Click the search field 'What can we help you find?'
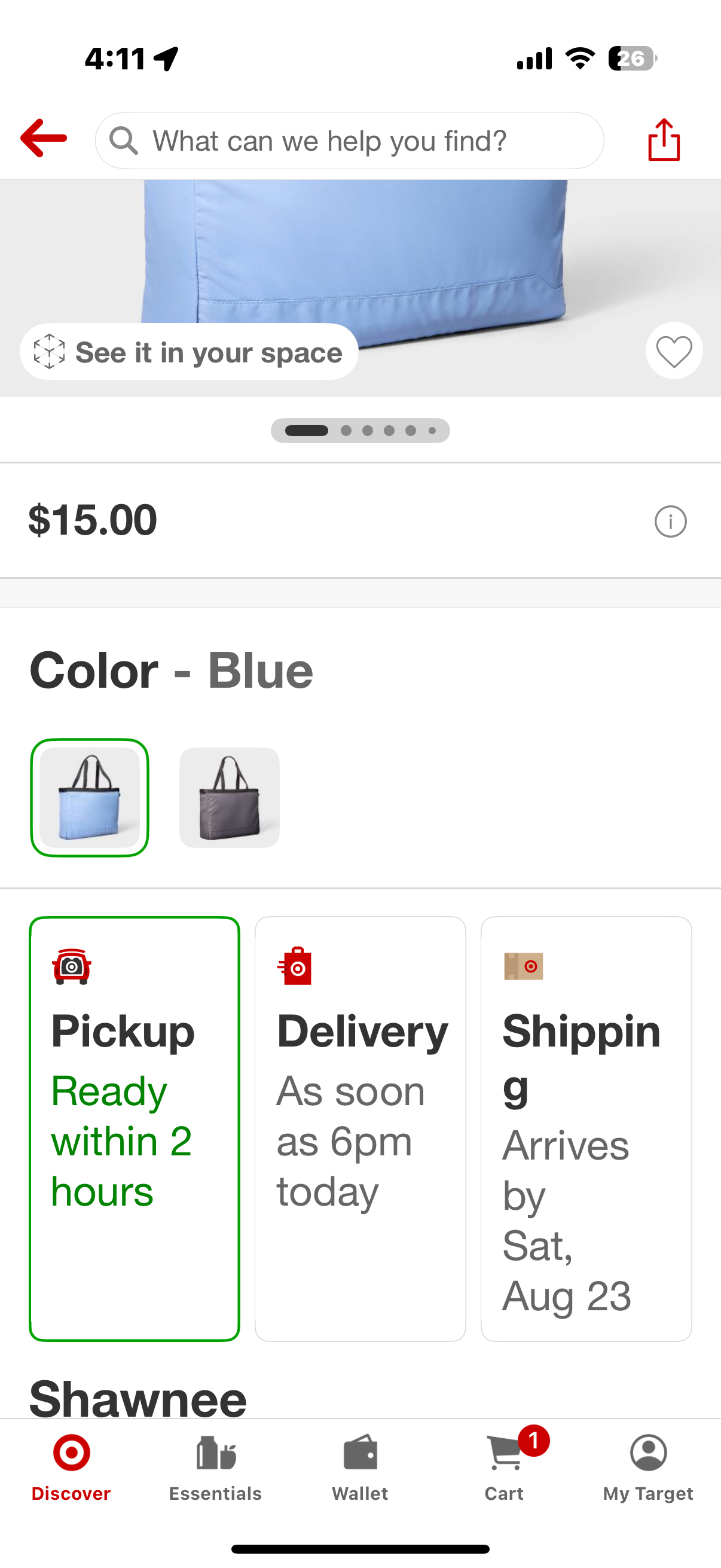 359,141
